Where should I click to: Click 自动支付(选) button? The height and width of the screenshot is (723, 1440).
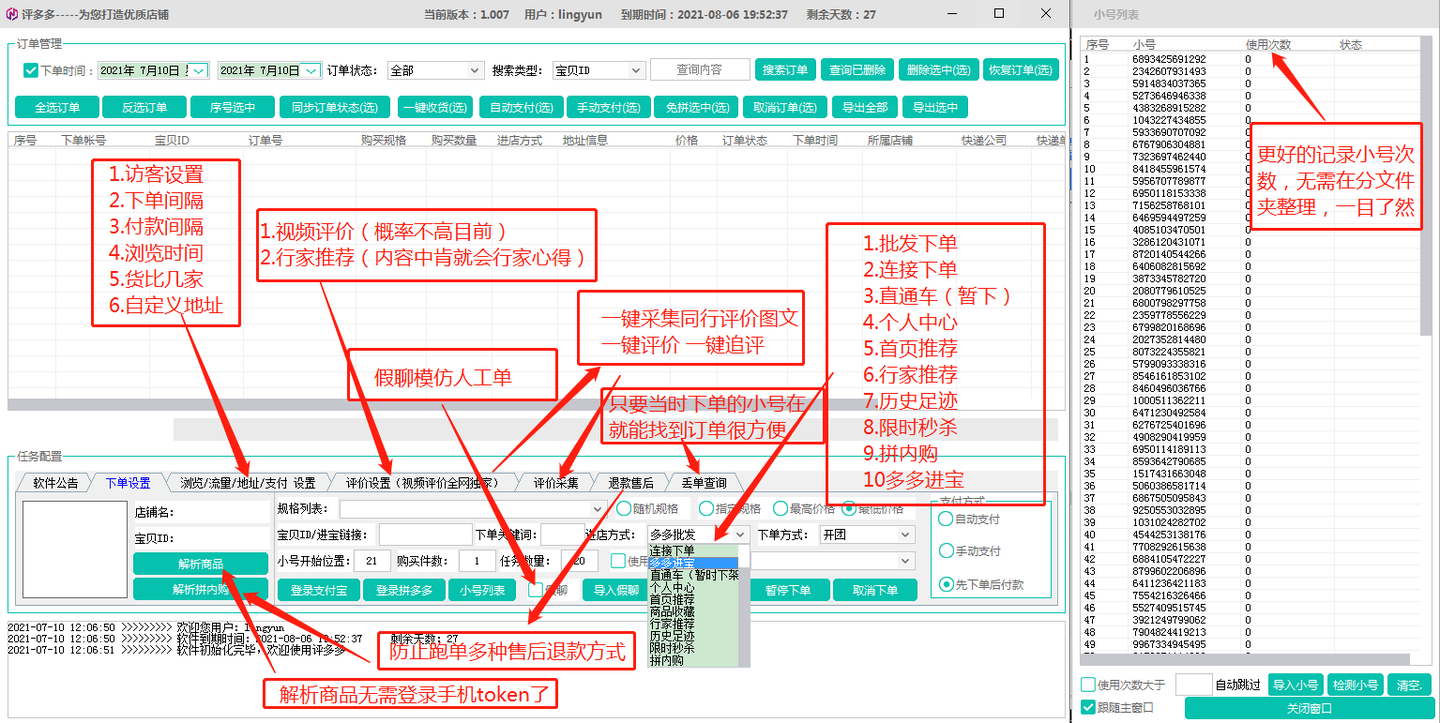pyautogui.click(x=520, y=107)
